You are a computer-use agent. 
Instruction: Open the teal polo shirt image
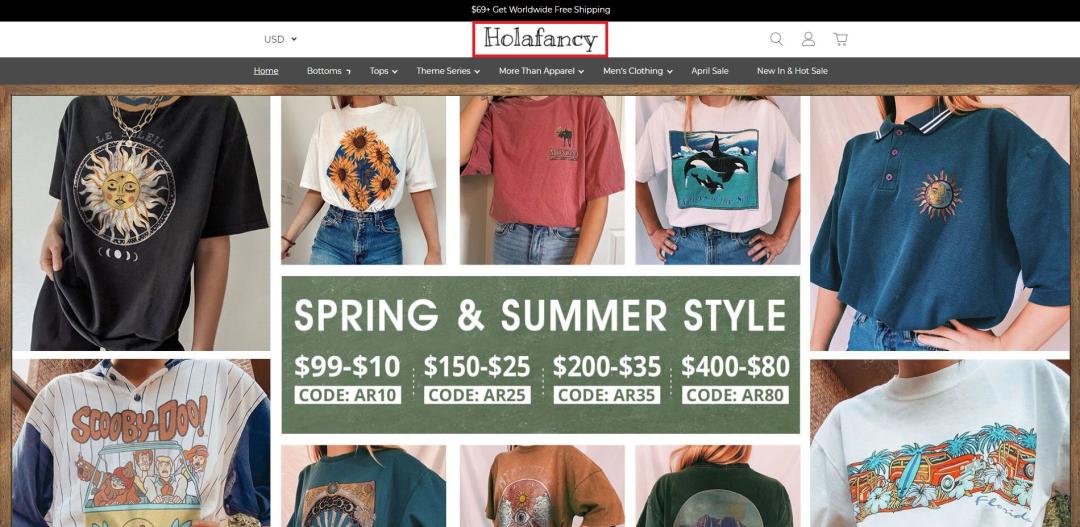point(939,223)
